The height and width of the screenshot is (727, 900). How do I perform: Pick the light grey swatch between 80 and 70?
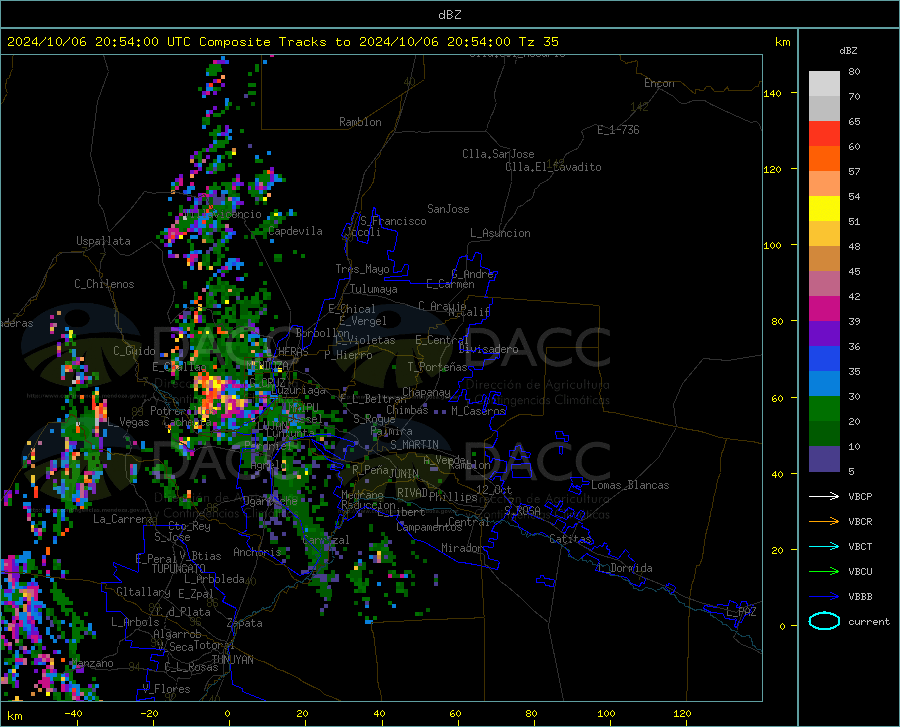[x=824, y=83]
